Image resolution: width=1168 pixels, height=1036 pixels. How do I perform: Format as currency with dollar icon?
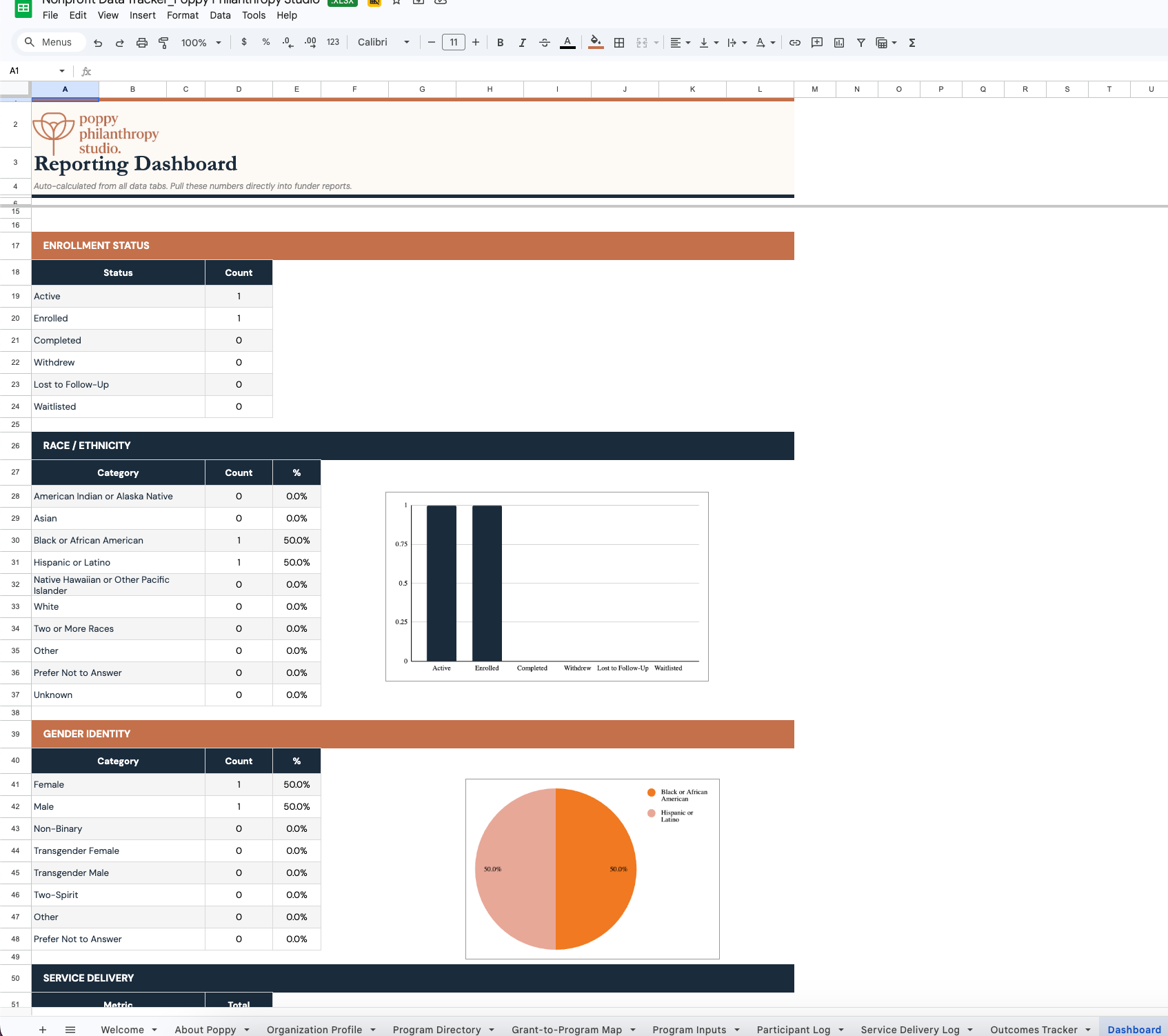[x=244, y=42]
